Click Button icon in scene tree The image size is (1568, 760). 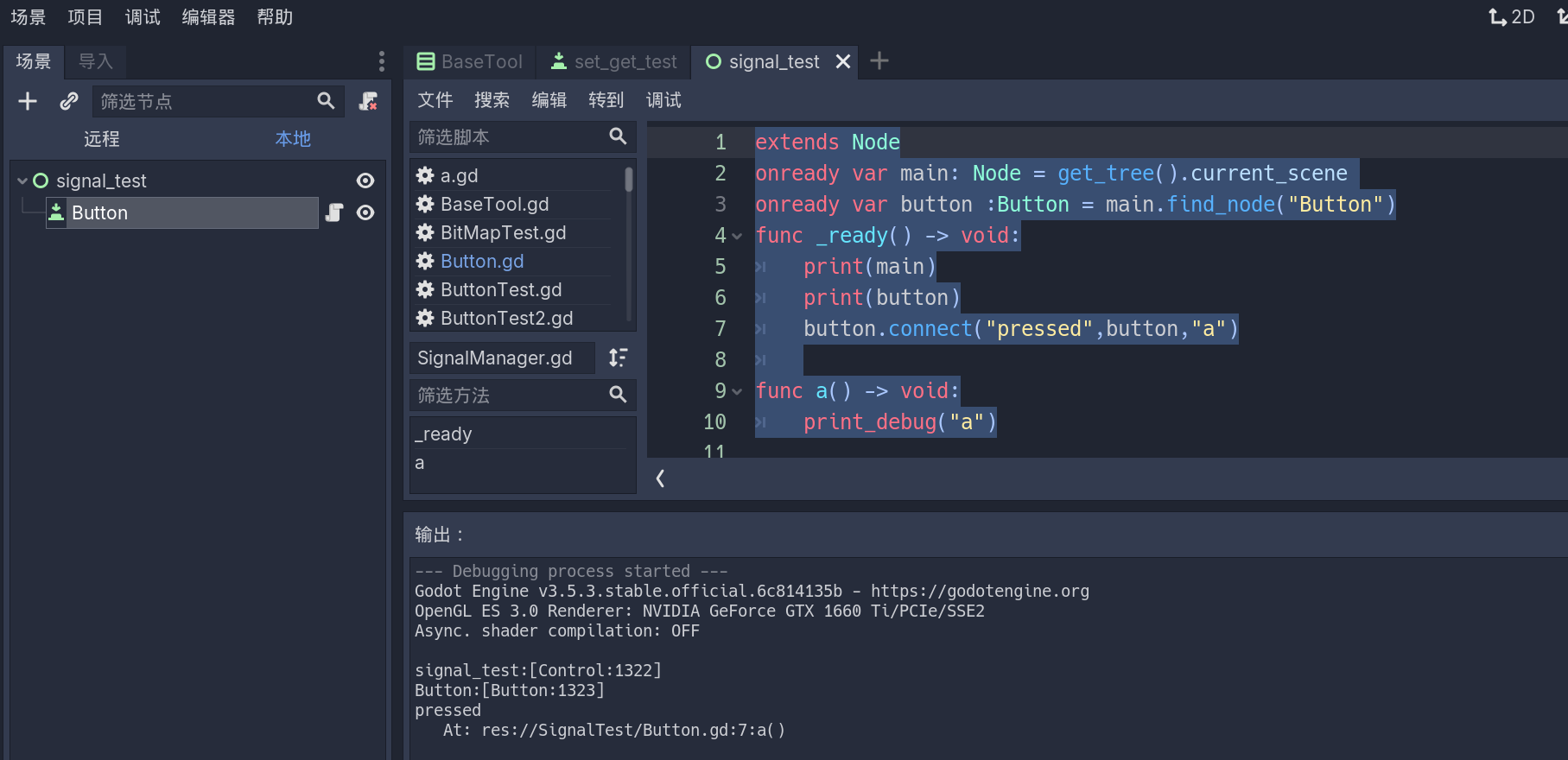coord(56,212)
